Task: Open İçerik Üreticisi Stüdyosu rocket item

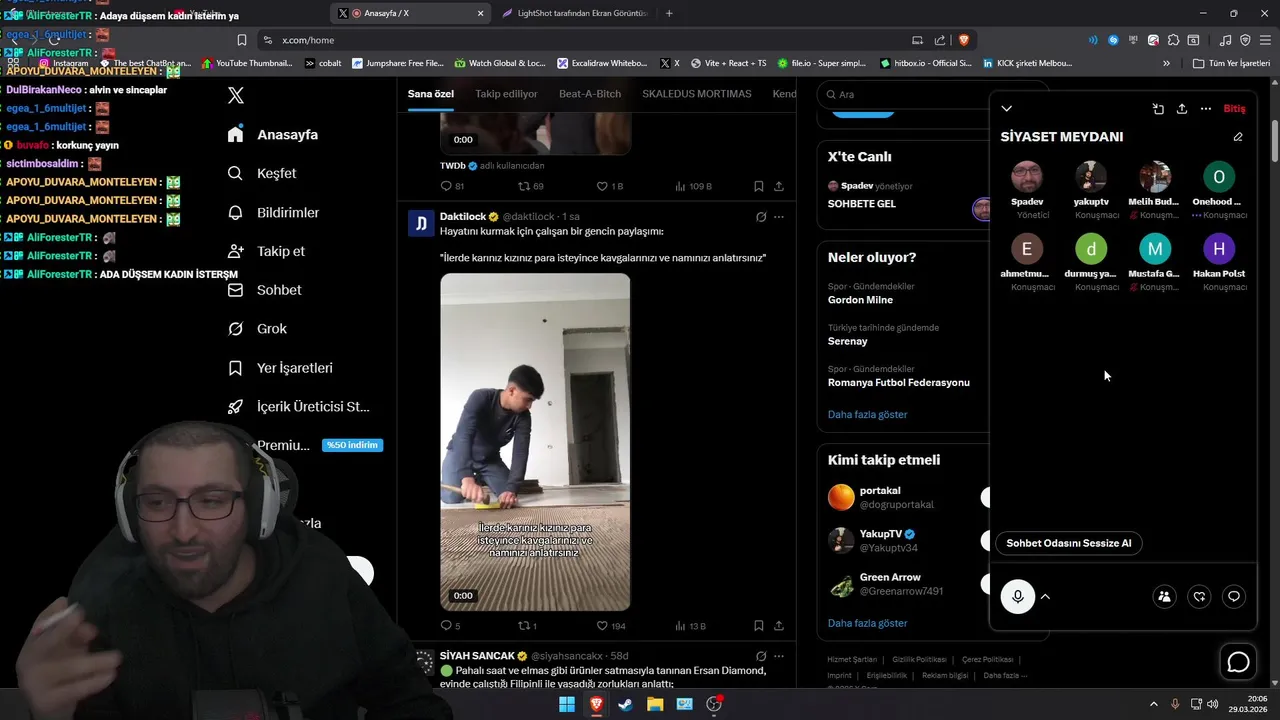Action: (299, 407)
